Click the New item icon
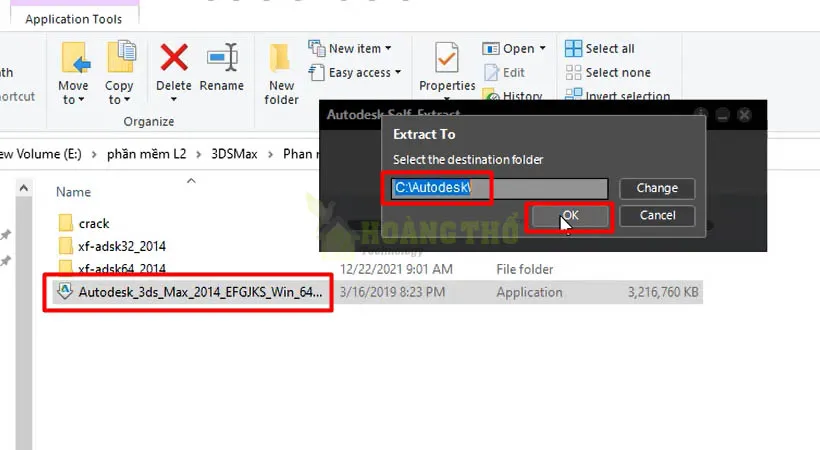820x450 pixels. [316, 48]
